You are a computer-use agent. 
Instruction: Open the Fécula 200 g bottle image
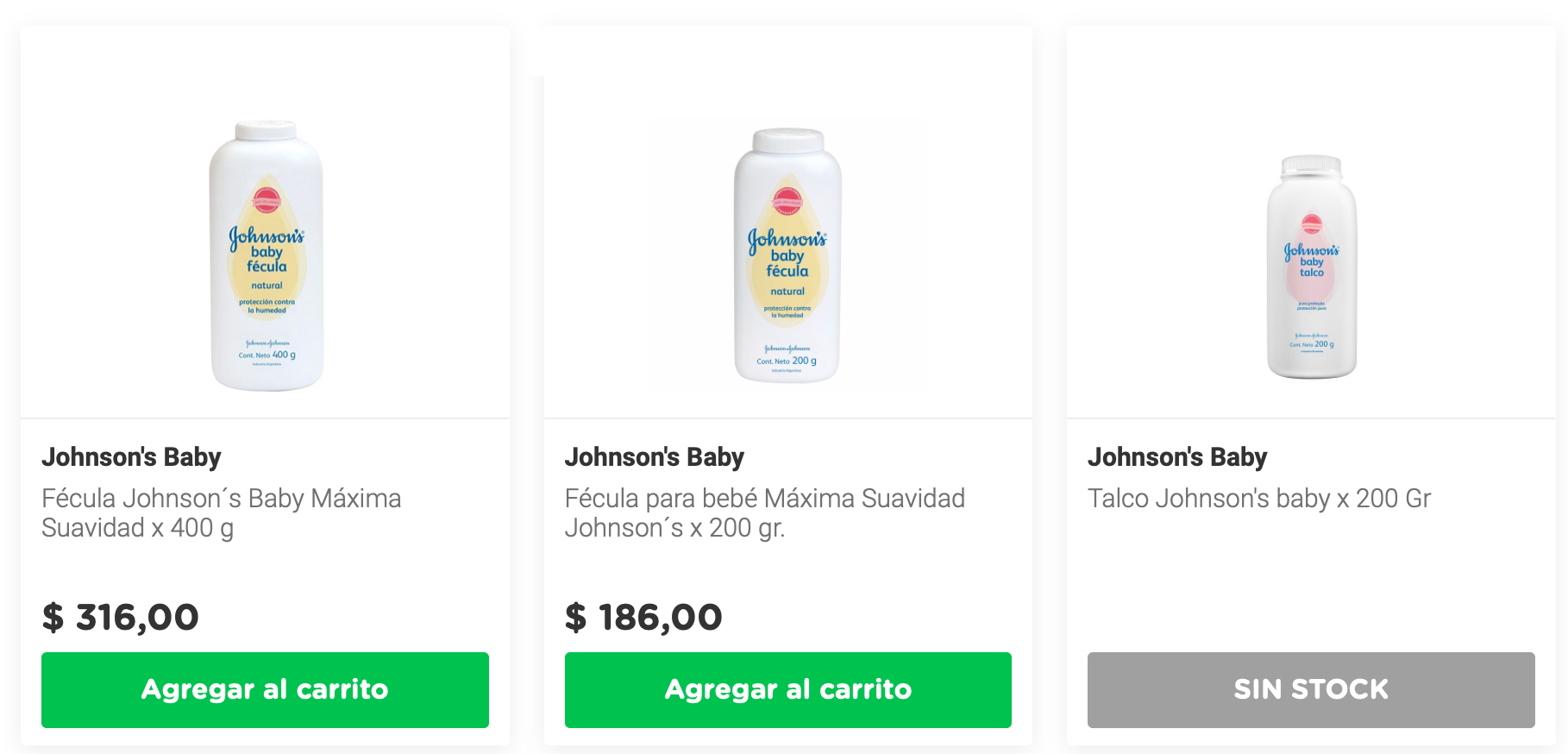point(787,255)
